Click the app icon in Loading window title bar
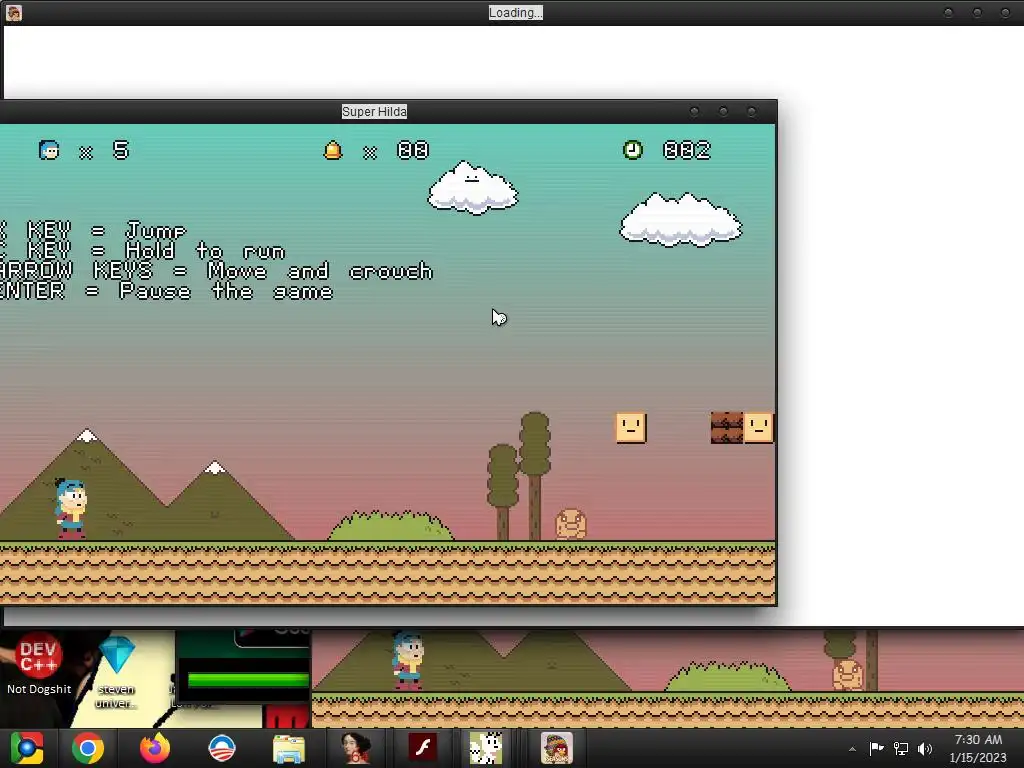The width and height of the screenshot is (1024, 768). (14, 12)
